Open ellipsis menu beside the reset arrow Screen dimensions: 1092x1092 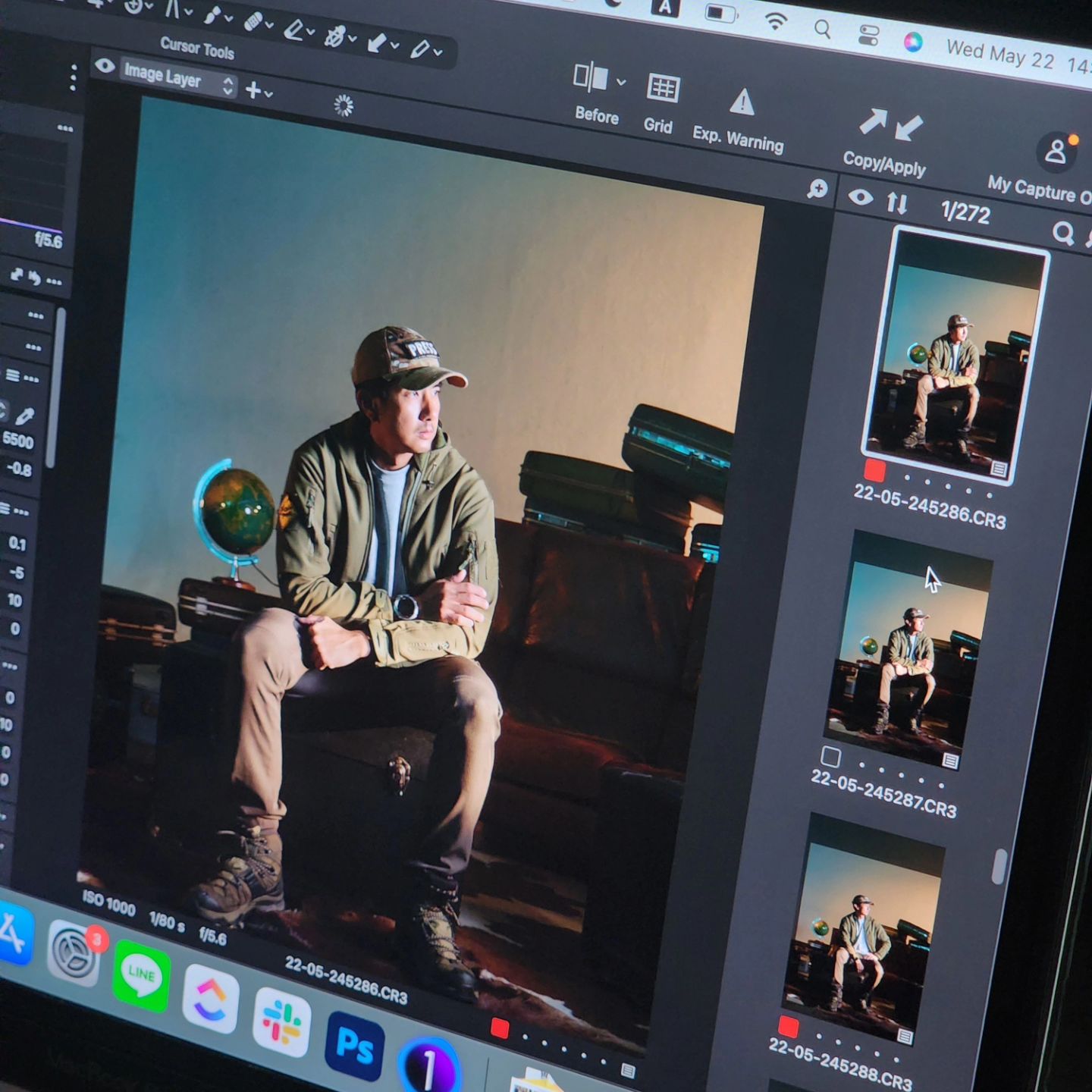[x=54, y=281]
